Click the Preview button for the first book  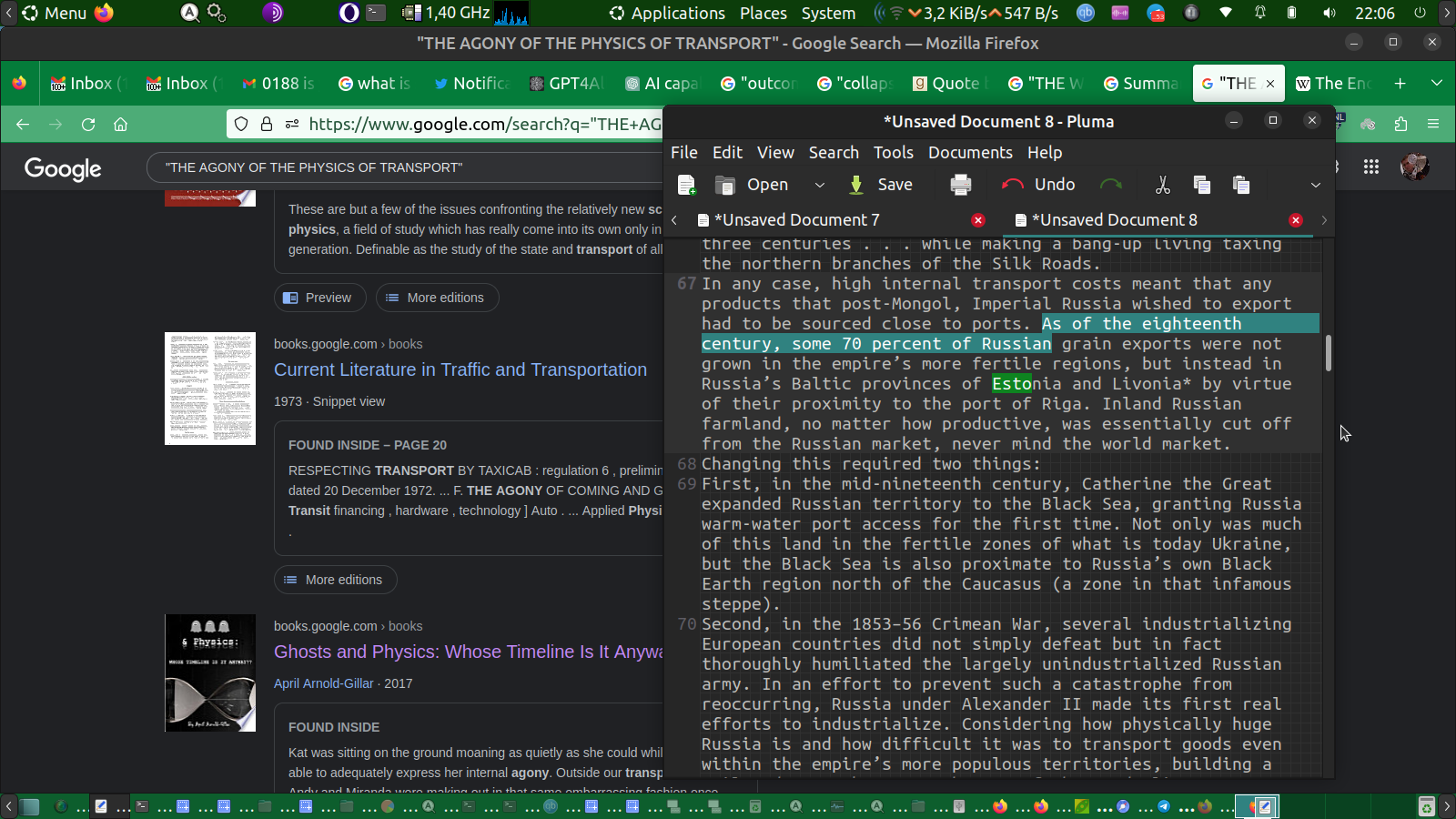[x=319, y=298]
